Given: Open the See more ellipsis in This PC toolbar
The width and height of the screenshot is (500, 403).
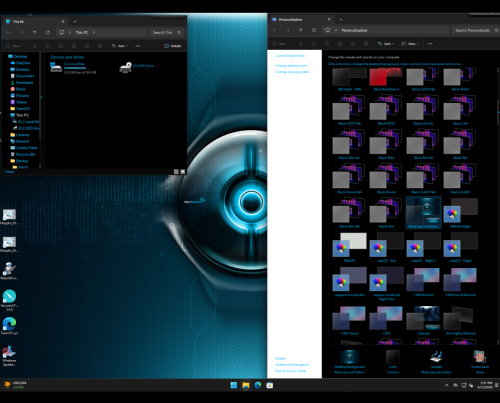Looking at the screenshot, I should click(x=138, y=46).
